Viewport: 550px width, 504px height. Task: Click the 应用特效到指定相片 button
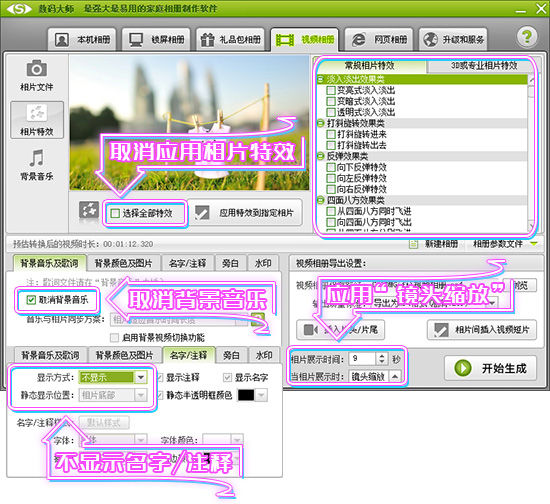point(245,213)
